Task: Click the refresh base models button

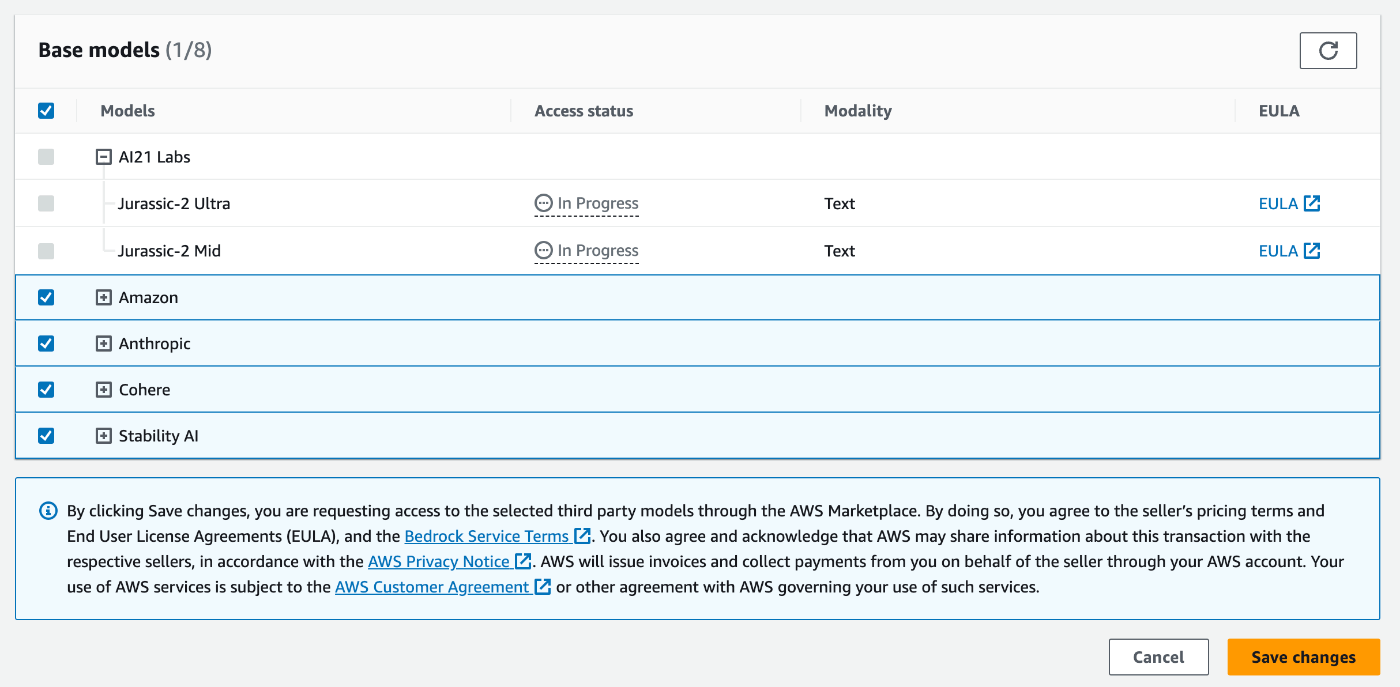Action: pos(1328,50)
